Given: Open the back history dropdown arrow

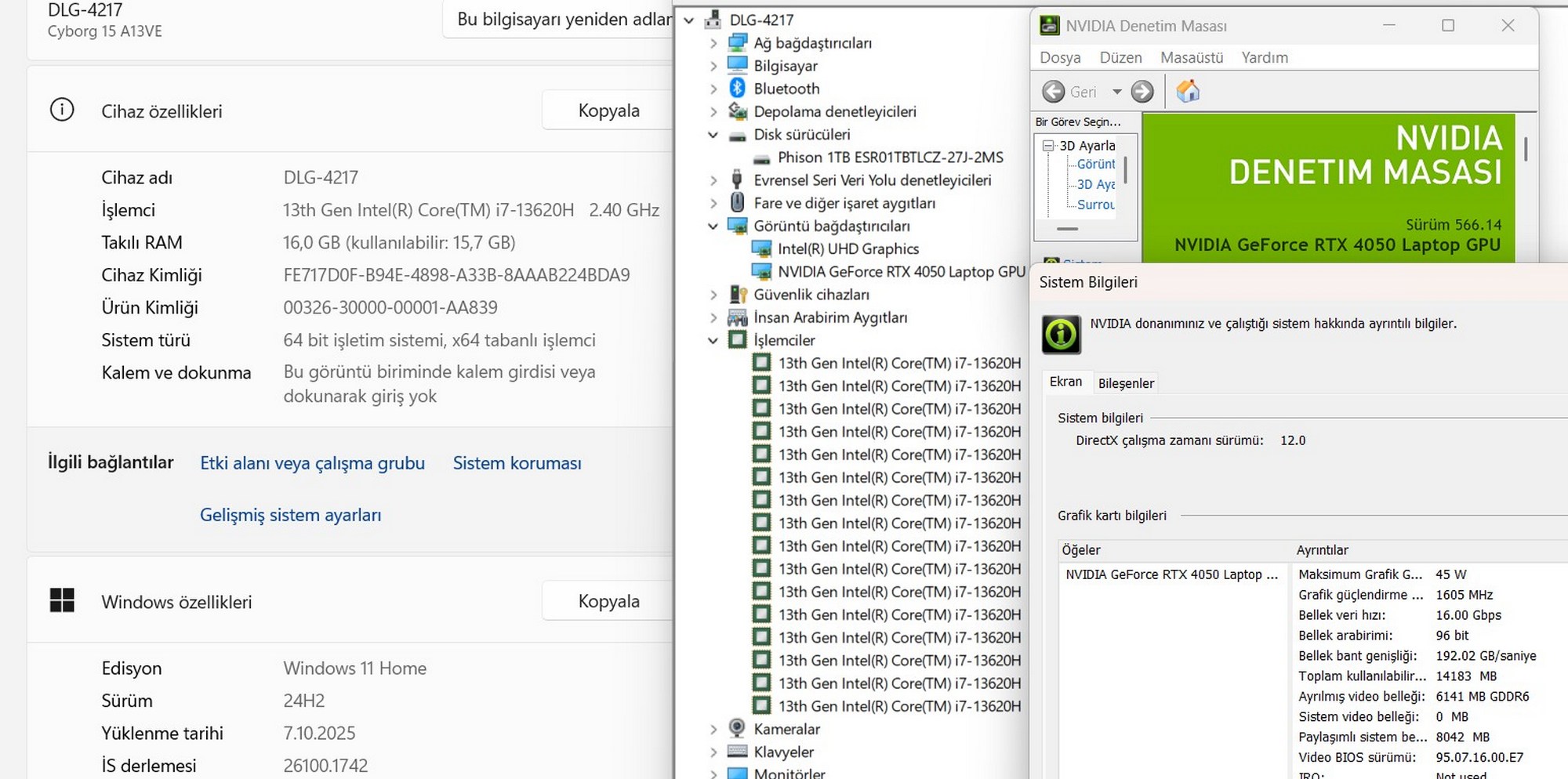Looking at the screenshot, I should click(1116, 92).
